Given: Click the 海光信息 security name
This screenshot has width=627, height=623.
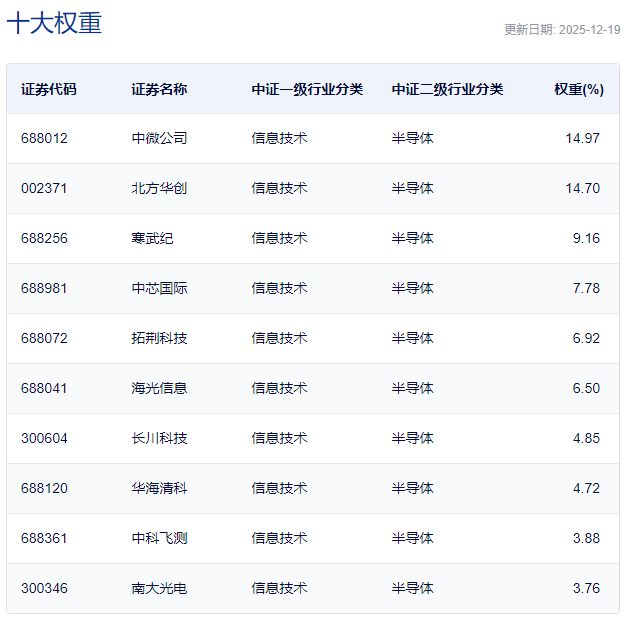Looking at the screenshot, I should point(159,388).
